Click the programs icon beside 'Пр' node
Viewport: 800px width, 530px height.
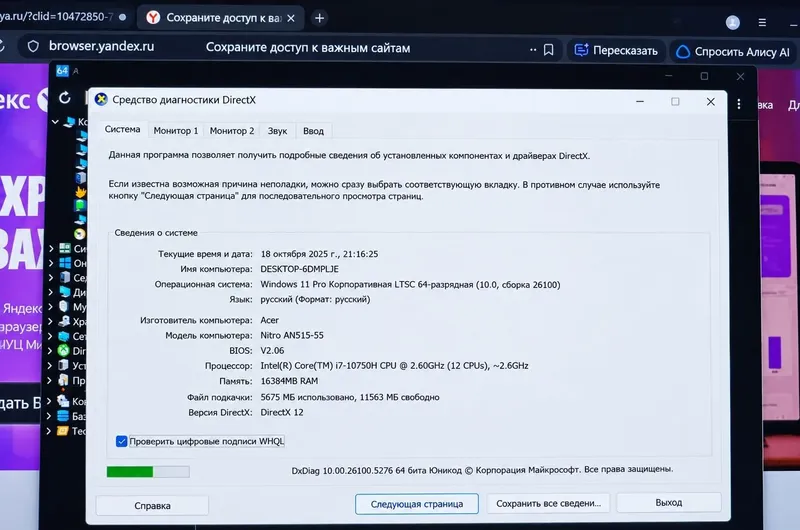tap(63, 380)
